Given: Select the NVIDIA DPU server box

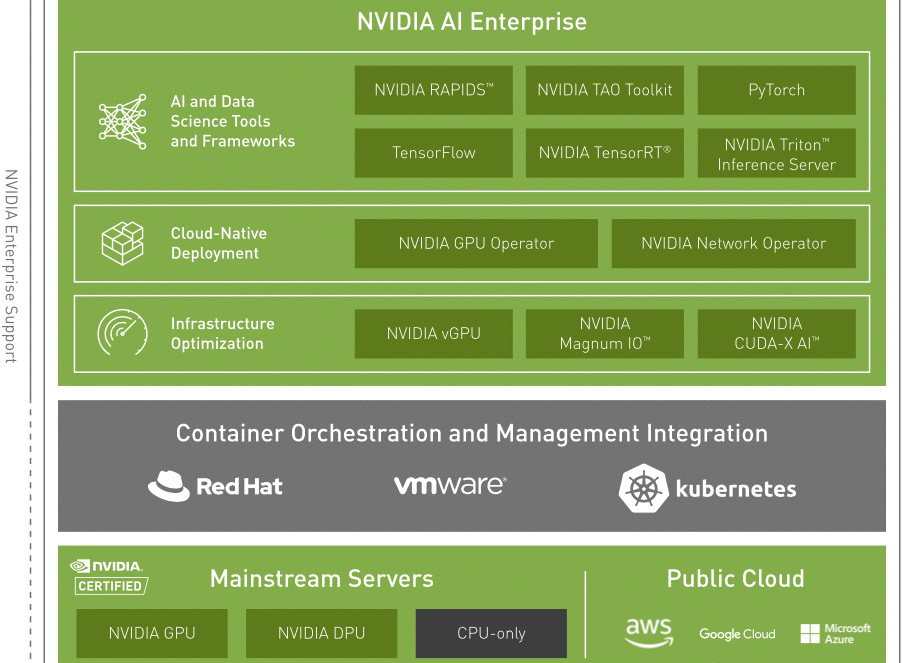Looking at the screenshot, I should tap(321, 633).
